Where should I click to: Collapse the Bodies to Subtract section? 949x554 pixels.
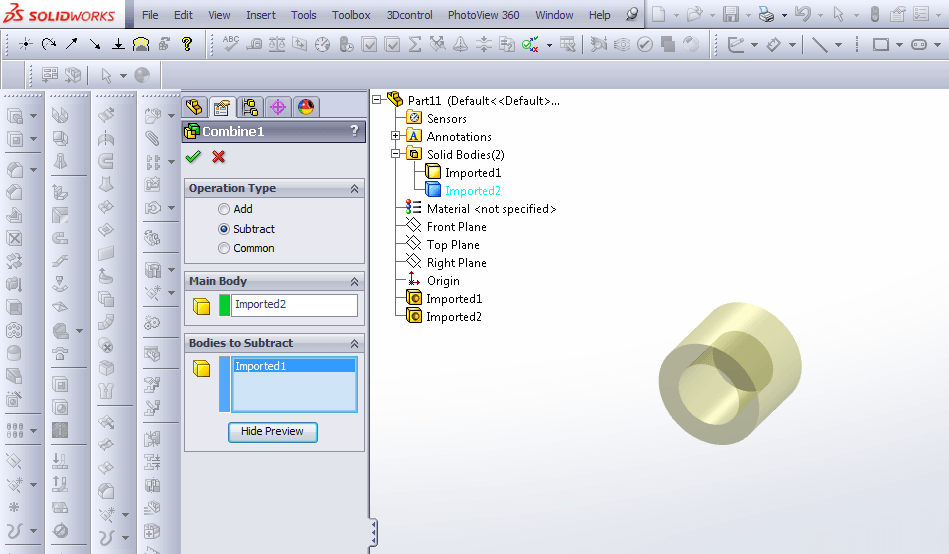point(355,344)
